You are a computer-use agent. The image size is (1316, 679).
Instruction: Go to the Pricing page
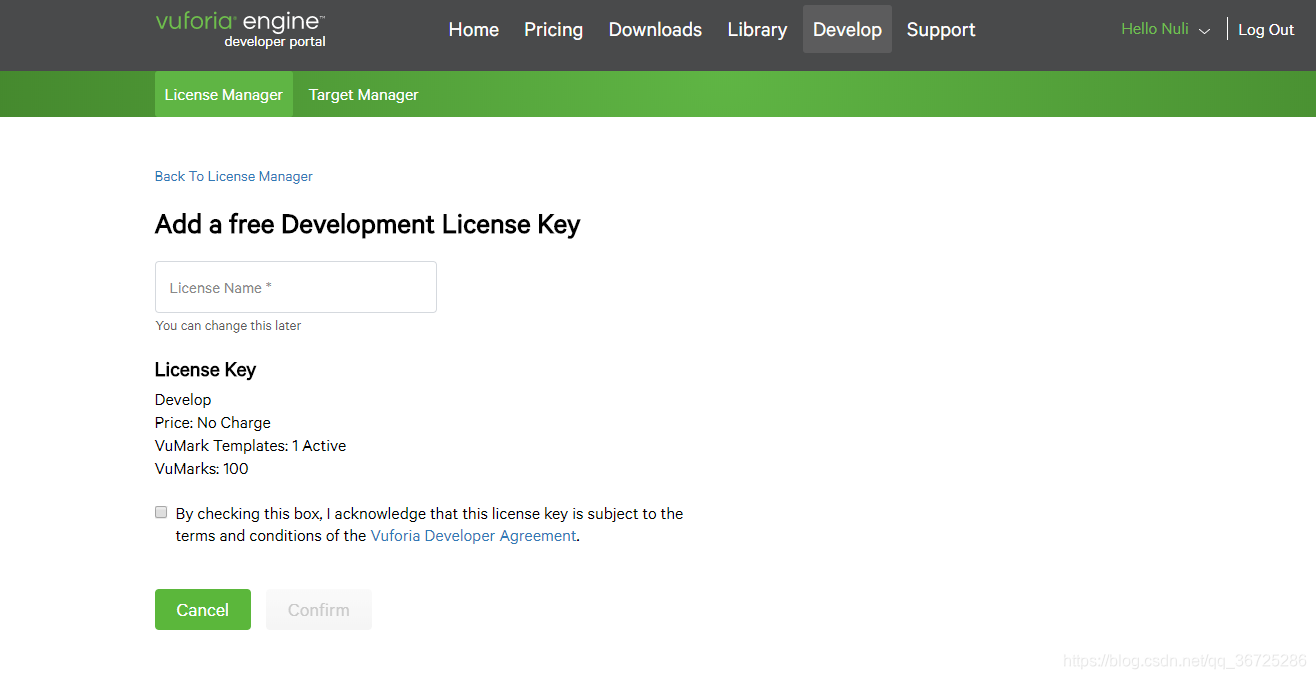[x=553, y=29]
